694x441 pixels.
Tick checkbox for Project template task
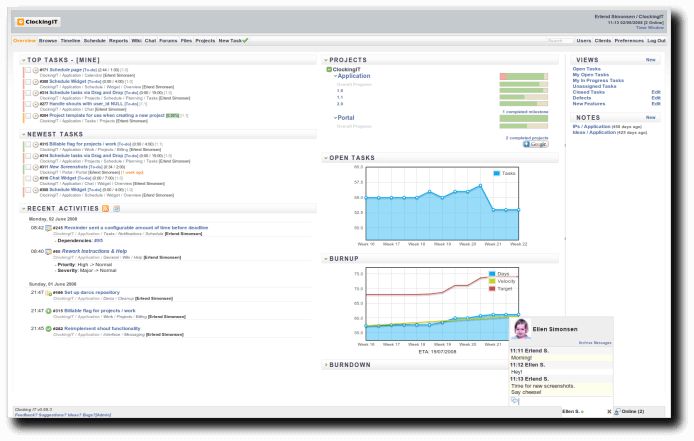pos(27,116)
